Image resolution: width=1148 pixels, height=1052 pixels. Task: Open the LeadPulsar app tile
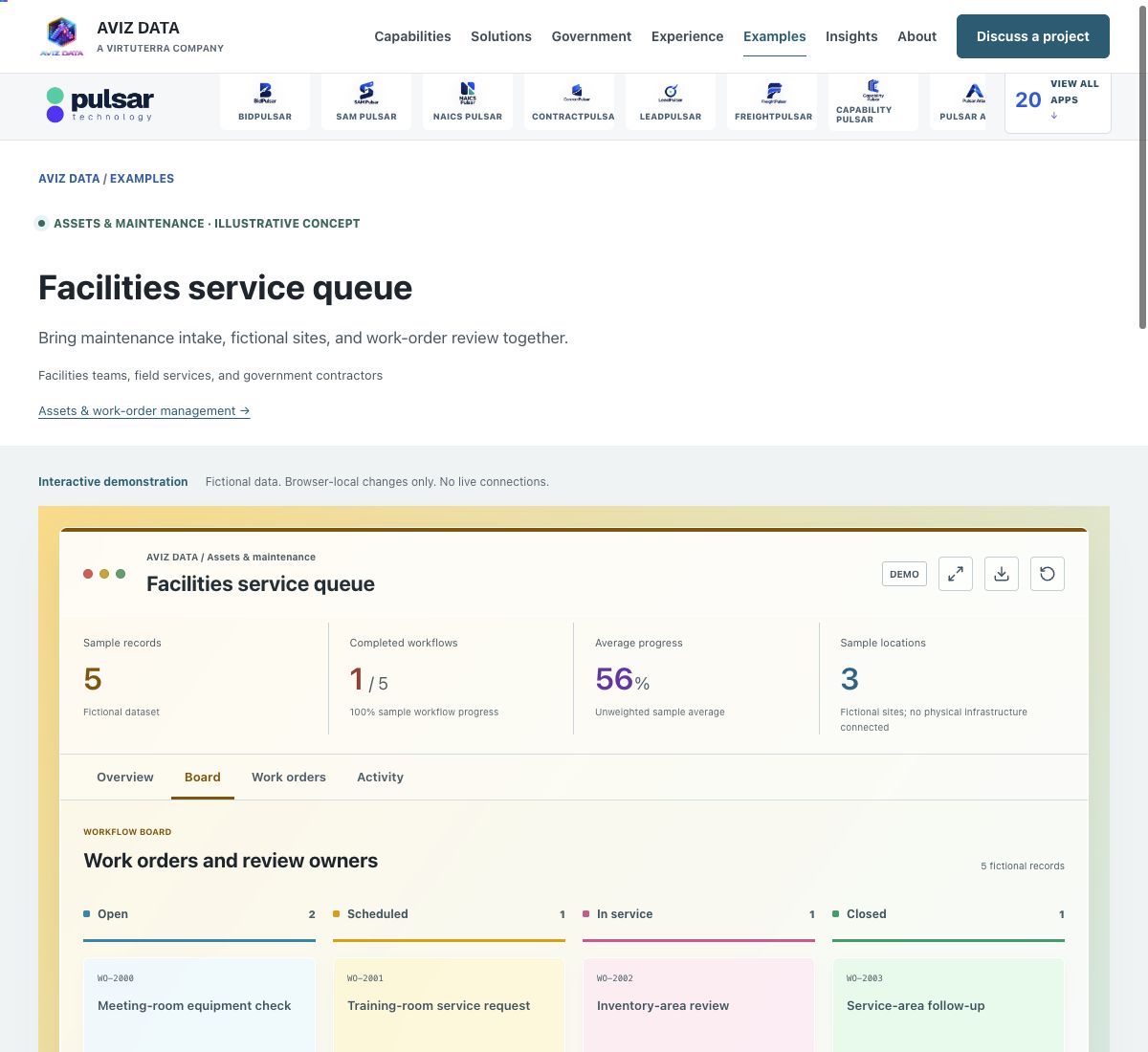click(671, 102)
